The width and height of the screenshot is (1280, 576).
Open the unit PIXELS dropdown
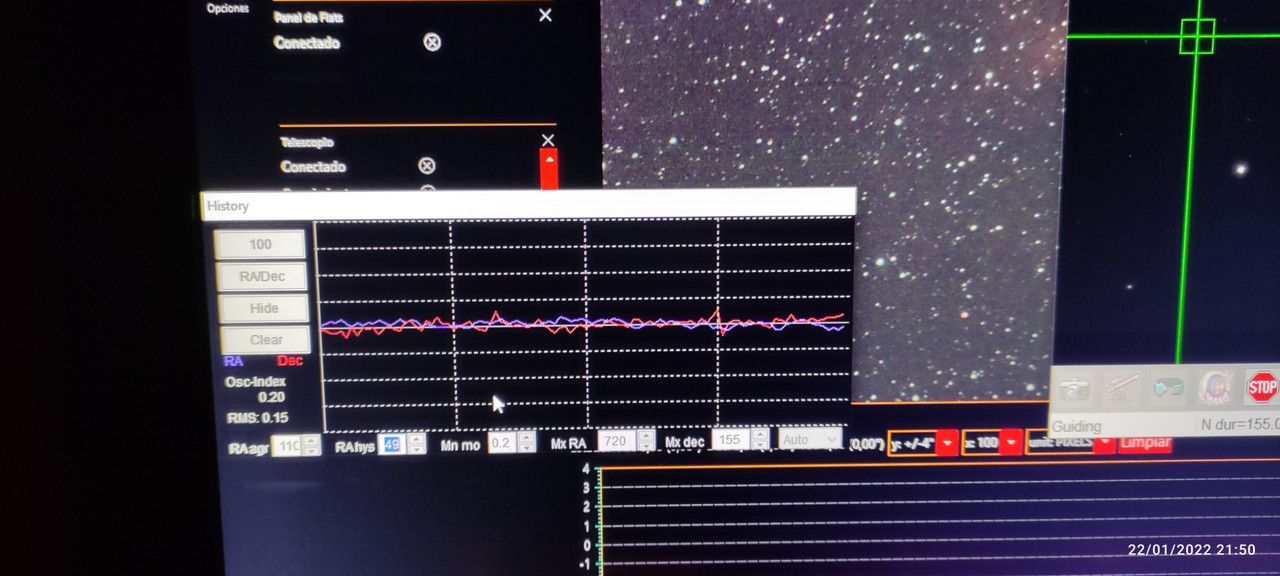click(x=1070, y=443)
